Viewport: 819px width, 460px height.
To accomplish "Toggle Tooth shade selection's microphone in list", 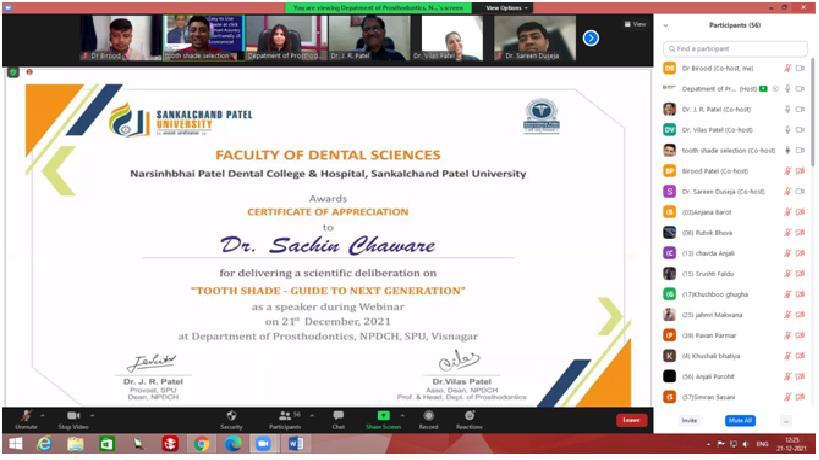I will 788,150.
